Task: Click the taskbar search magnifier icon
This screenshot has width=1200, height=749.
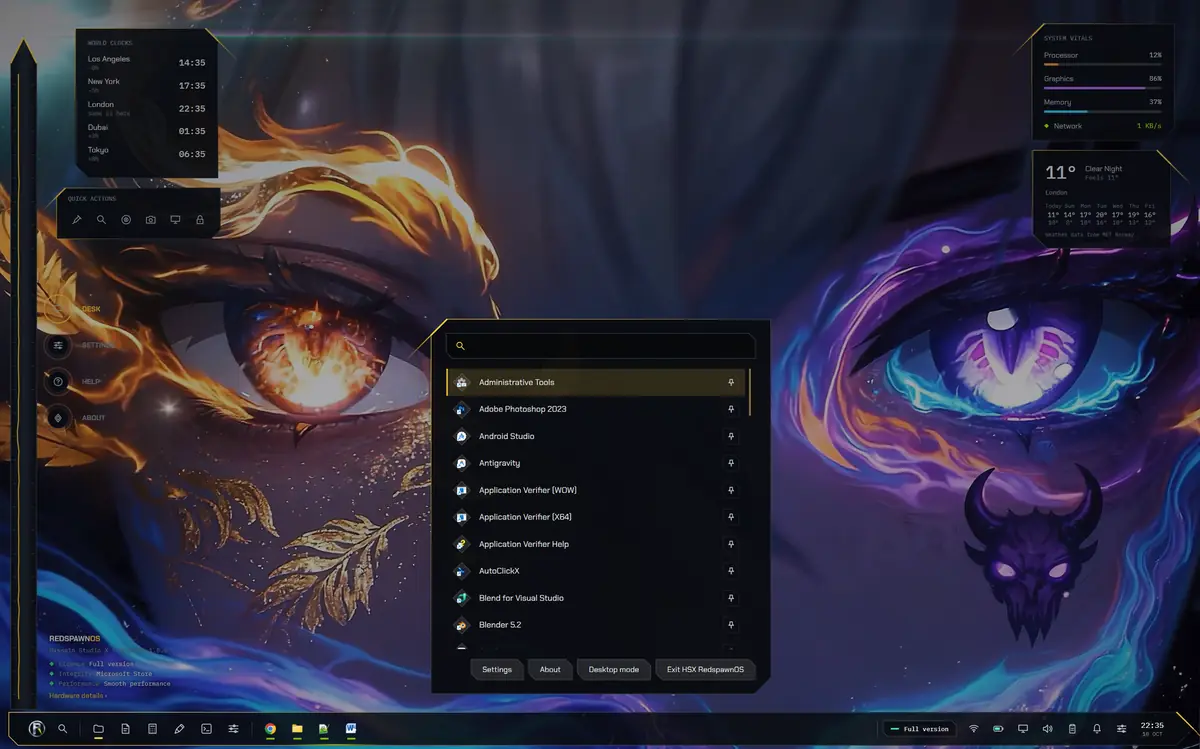Action: tap(63, 729)
